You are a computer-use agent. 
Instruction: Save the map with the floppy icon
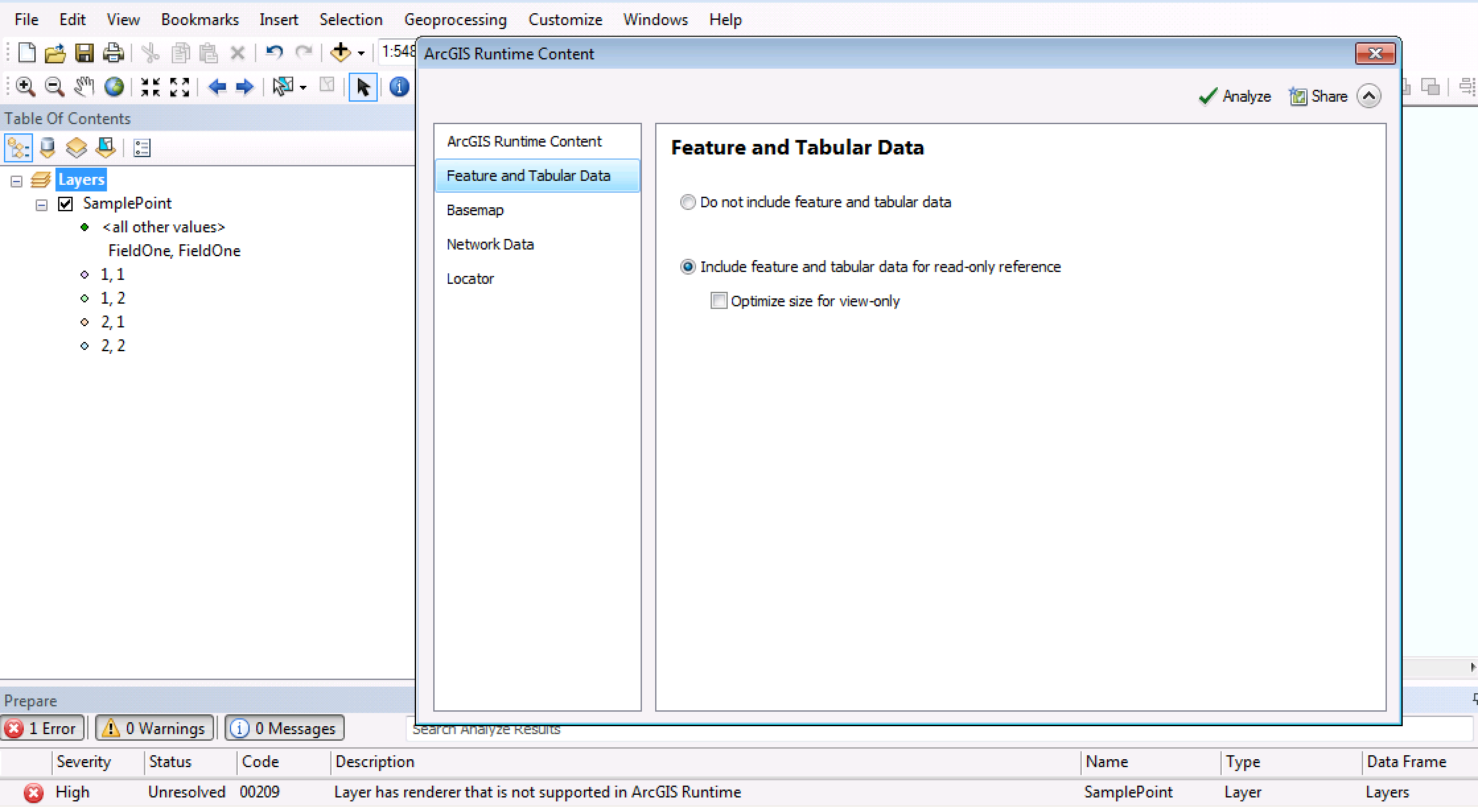(85, 52)
